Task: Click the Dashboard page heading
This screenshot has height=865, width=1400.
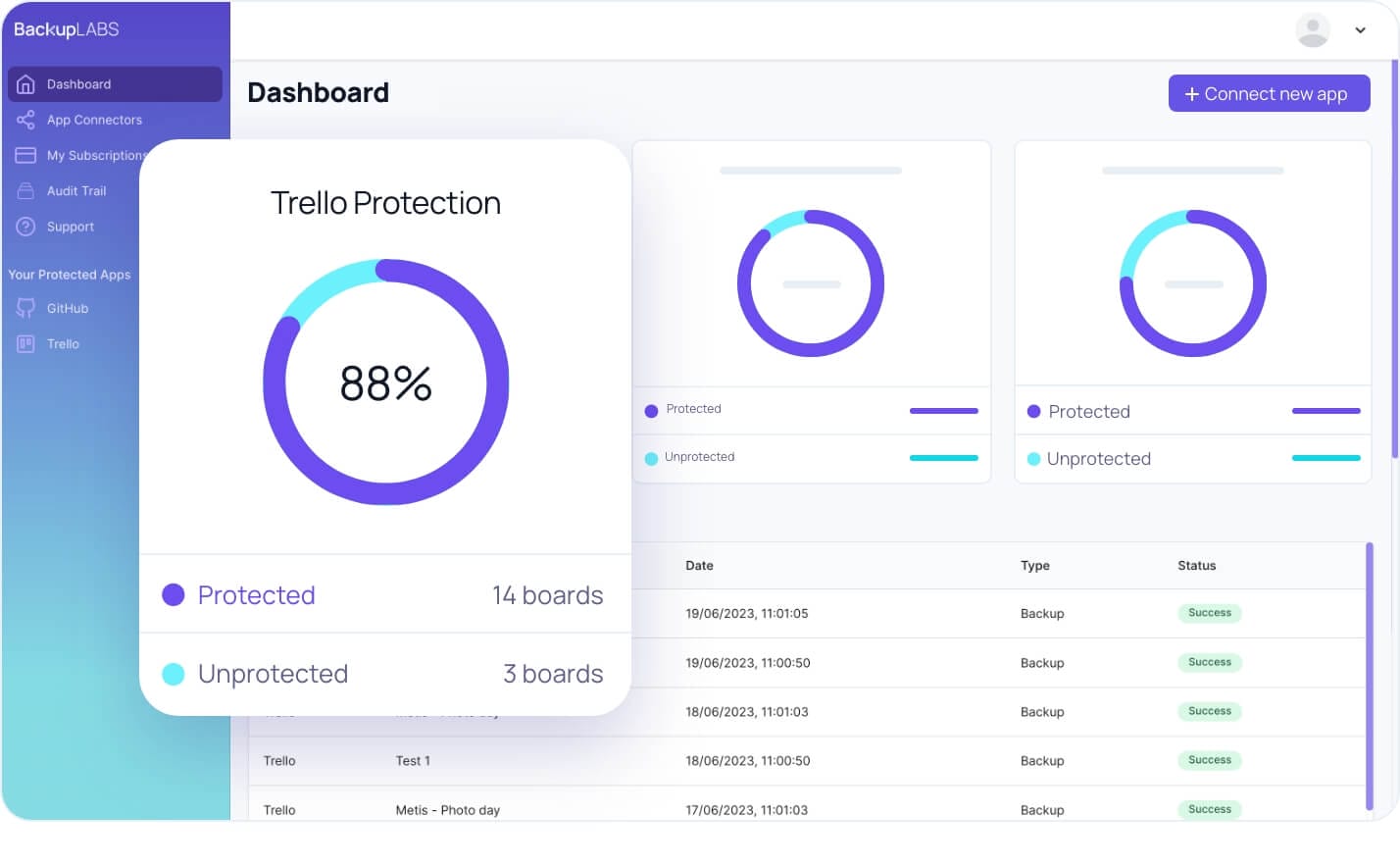Action: tap(318, 92)
